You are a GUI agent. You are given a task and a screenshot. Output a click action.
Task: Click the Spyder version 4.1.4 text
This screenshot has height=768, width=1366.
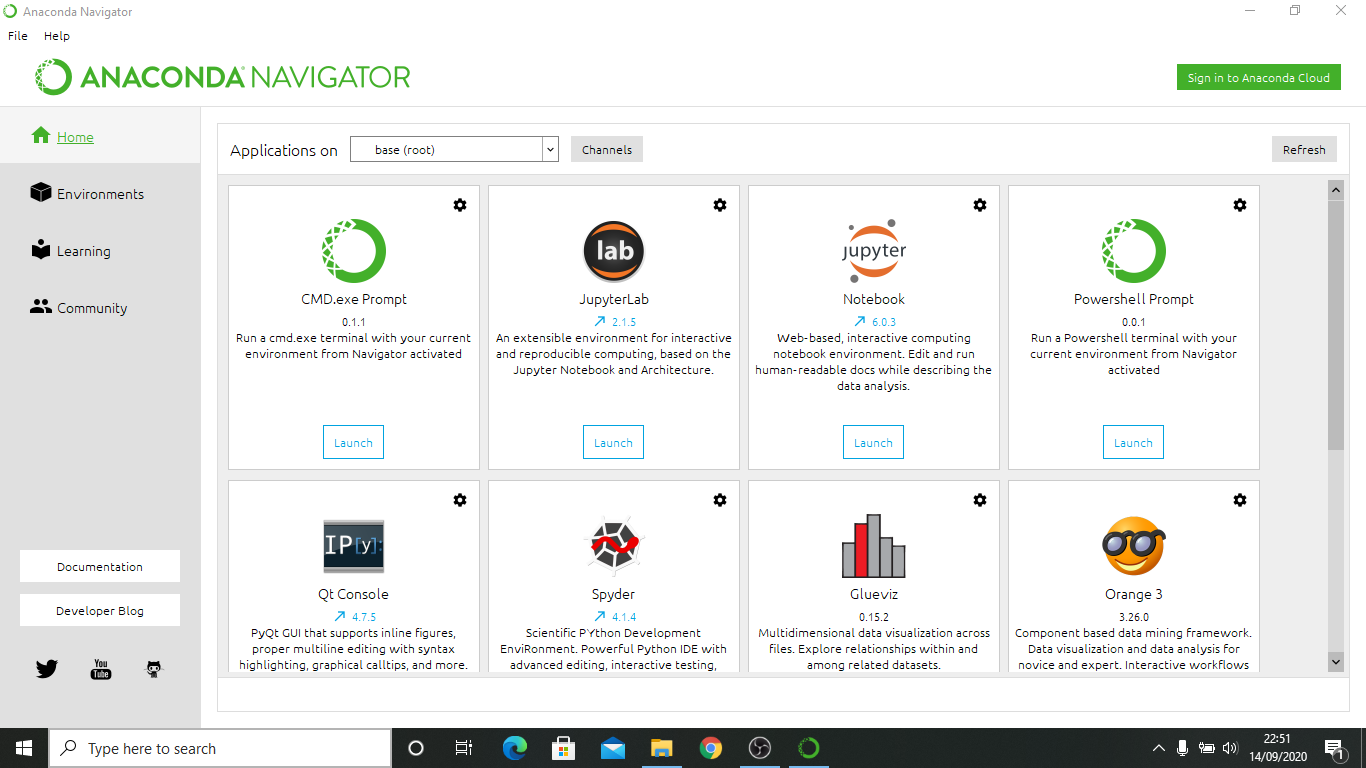pyautogui.click(x=624, y=617)
